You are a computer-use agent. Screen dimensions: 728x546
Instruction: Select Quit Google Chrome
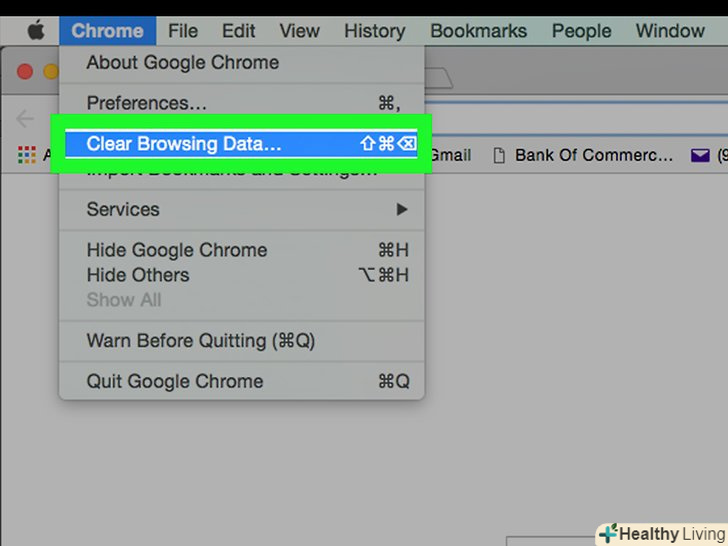pos(175,381)
